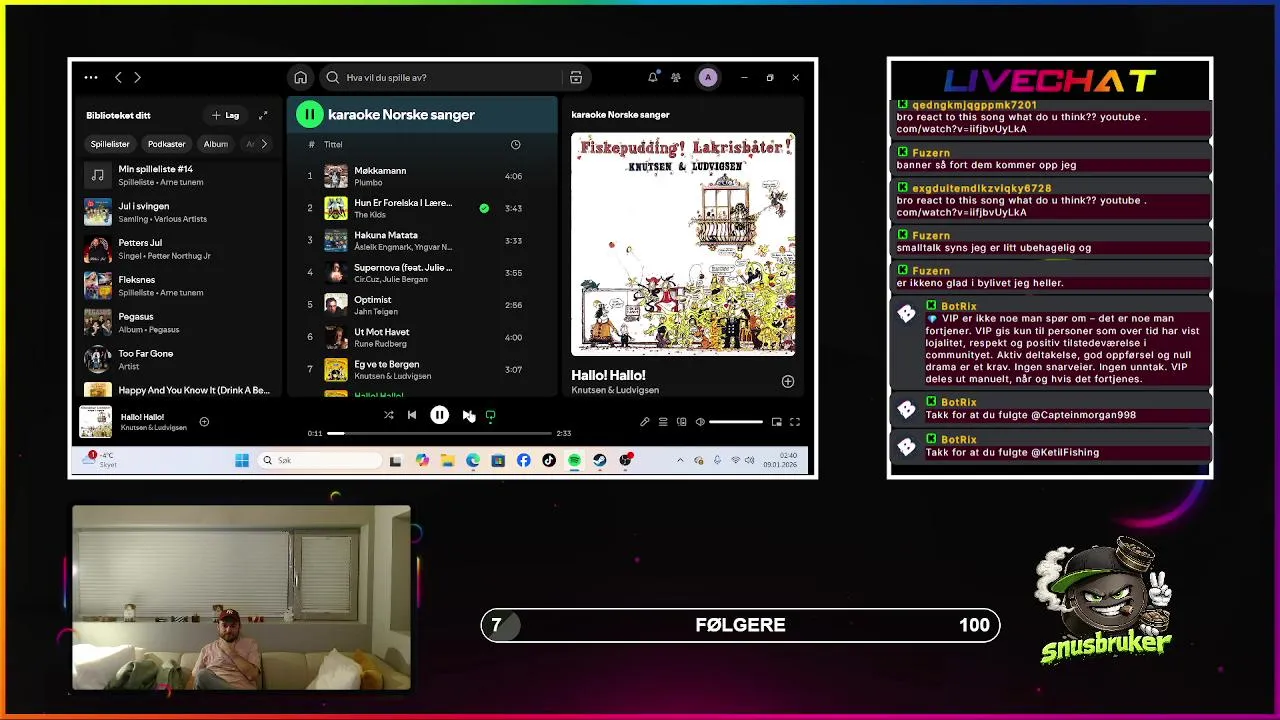Add to Liked Songs in the player bar
The image size is (1280, 720).
point(204,422)
